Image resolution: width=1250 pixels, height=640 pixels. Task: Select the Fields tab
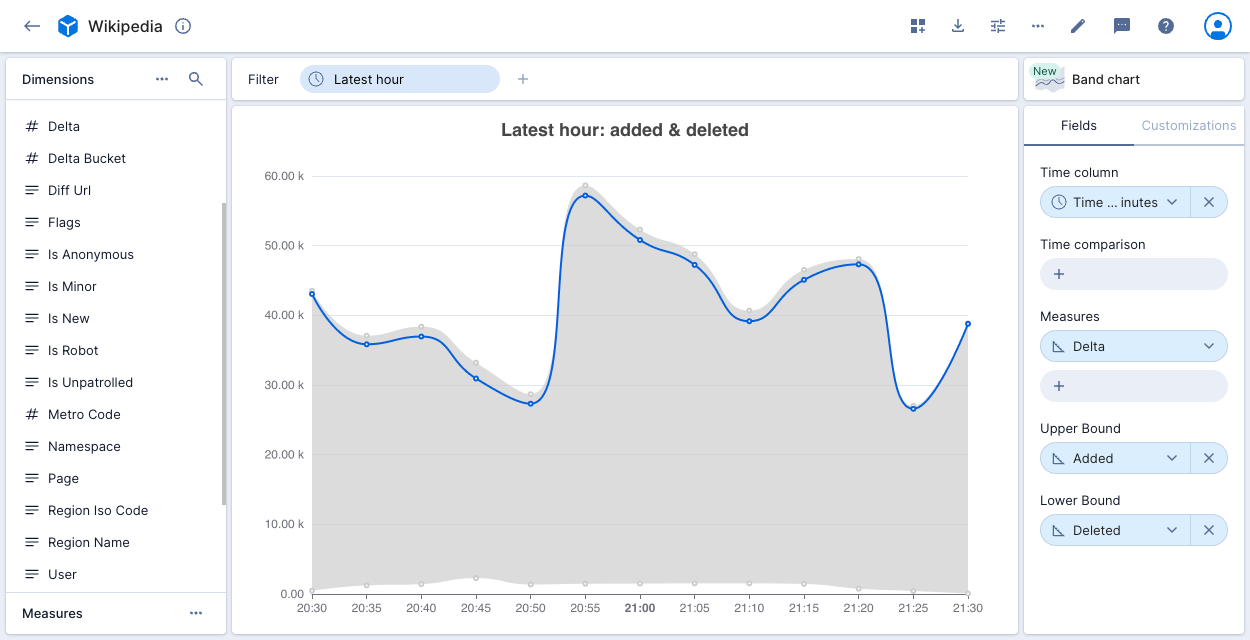pos(1078,125)
